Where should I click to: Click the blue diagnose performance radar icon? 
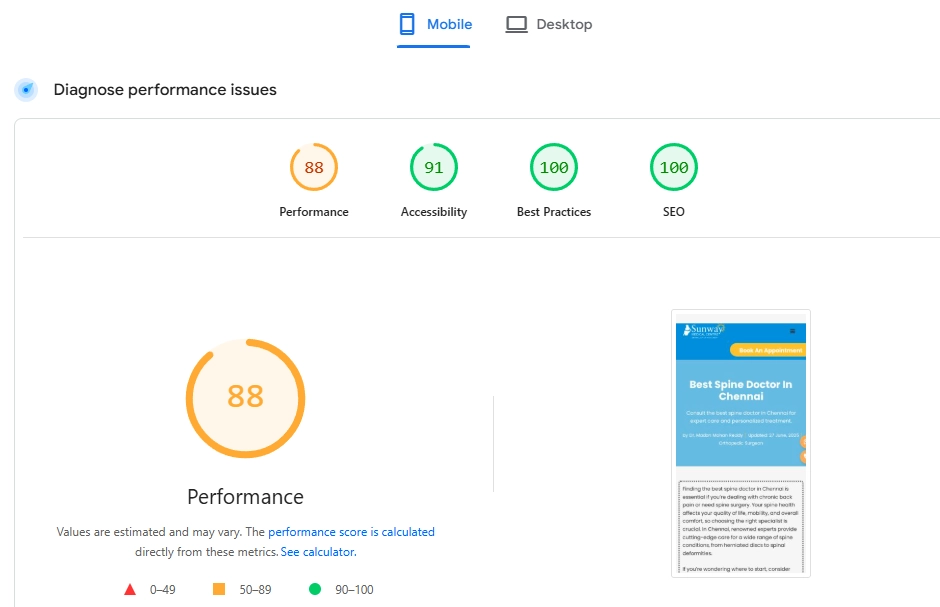click(26, 90)
